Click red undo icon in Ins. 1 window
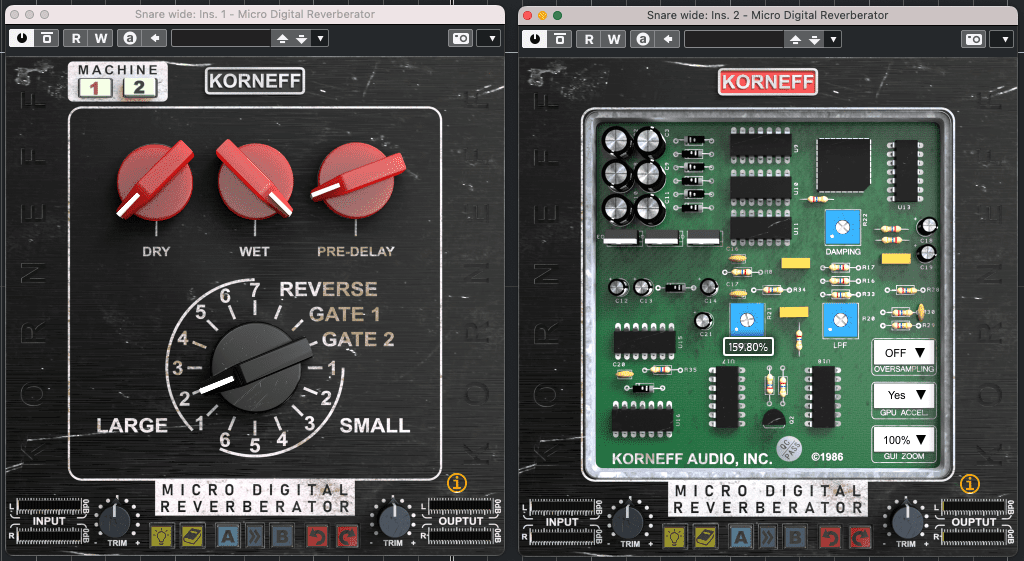Image resolution: width=1024 pixels, height=561 pixels. pyautogui.click(x=317, y=536)
